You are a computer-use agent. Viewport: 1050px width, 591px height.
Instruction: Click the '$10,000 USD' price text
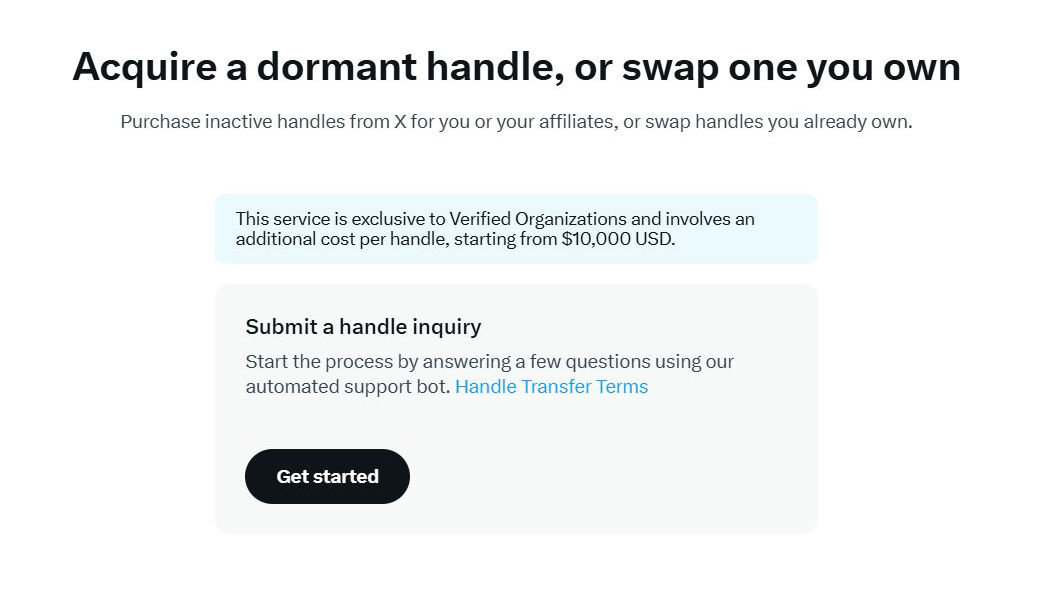tap(617, 239)
